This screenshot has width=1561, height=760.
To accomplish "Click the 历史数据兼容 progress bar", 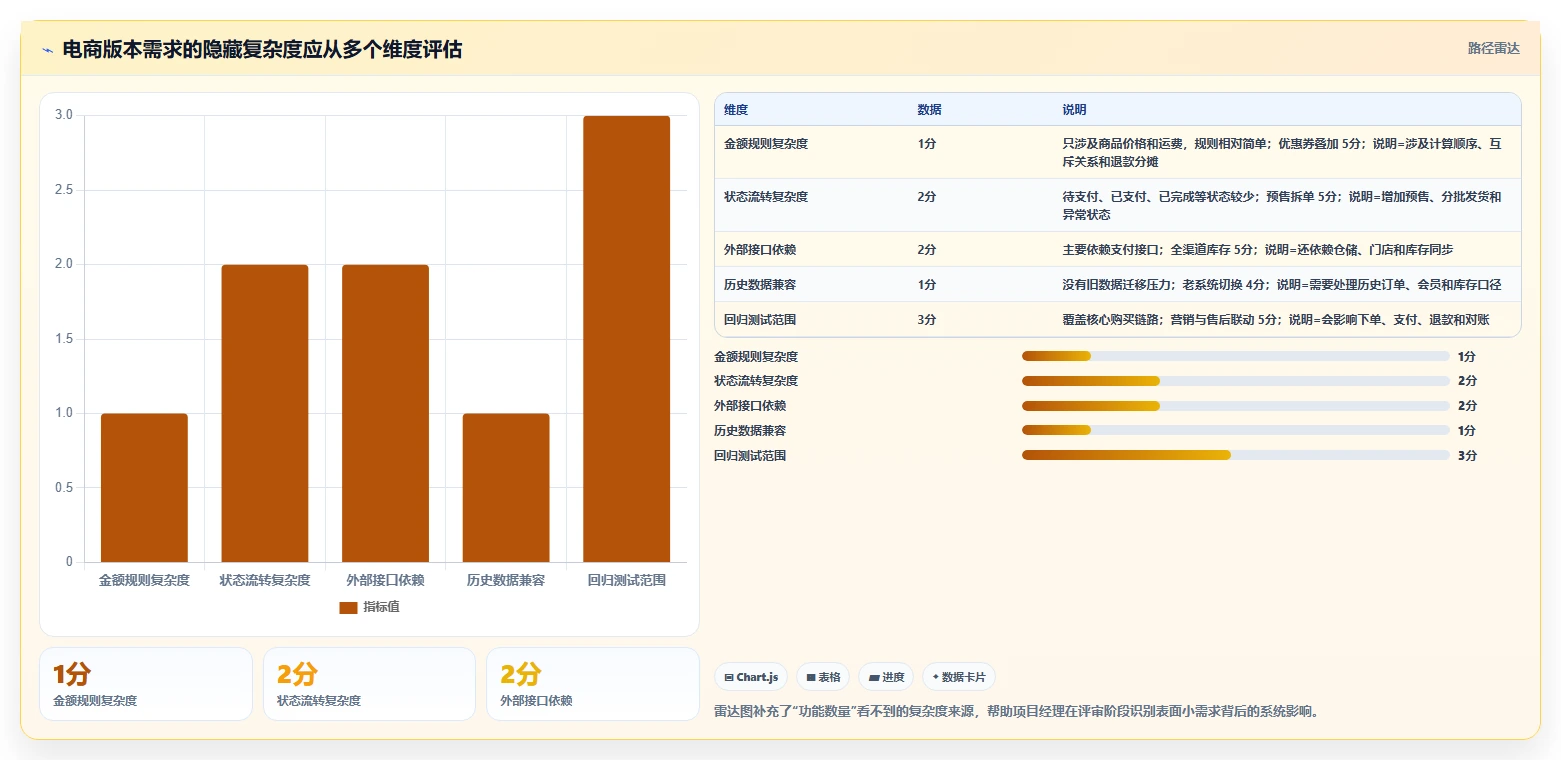I will click(x=1235, y=430).
